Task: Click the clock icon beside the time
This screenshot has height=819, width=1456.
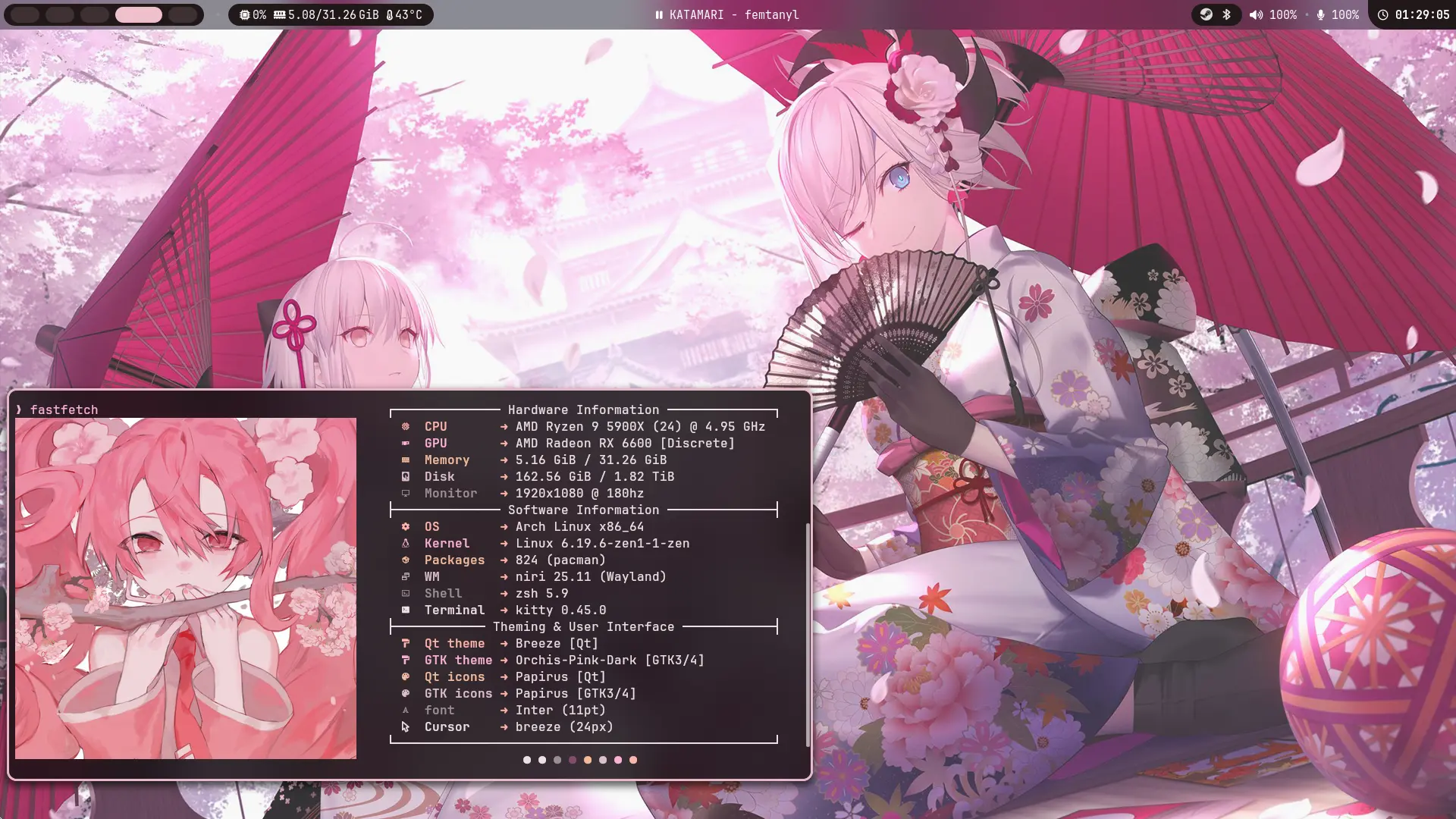Action: [1382, 14]
